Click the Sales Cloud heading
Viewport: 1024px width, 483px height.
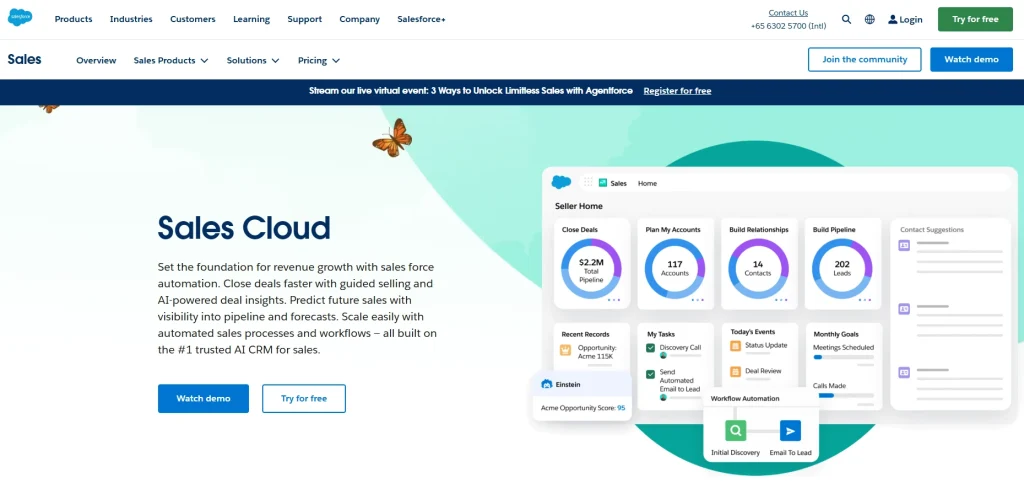tap(244, 228)
